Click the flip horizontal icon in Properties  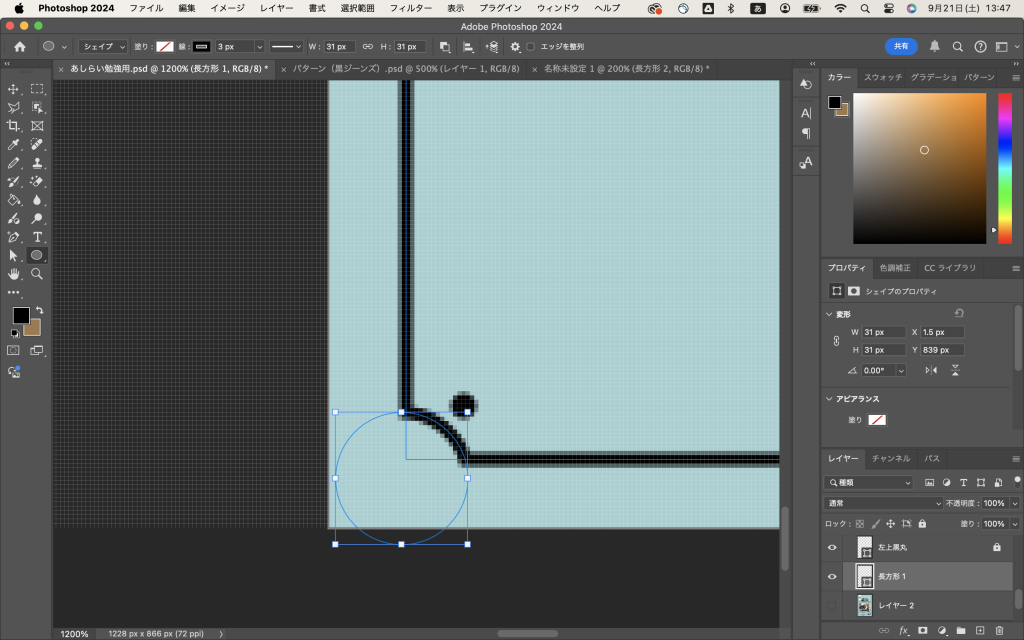click(931, 370)
